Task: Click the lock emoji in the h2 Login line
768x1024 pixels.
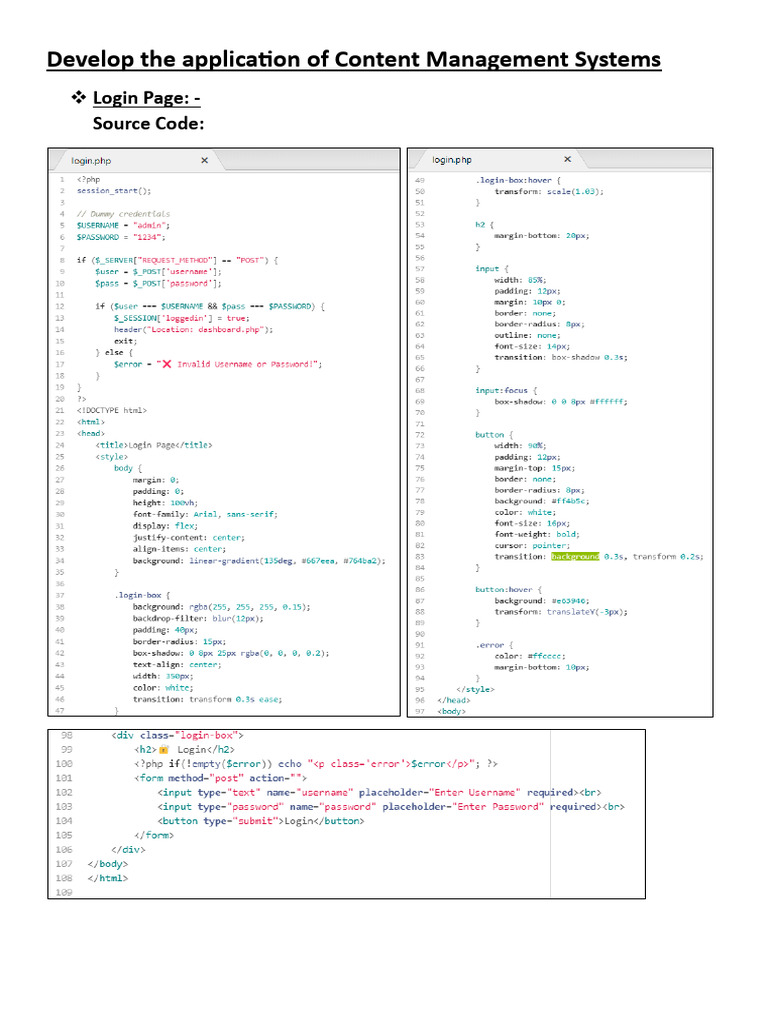Action: [164, 750]
